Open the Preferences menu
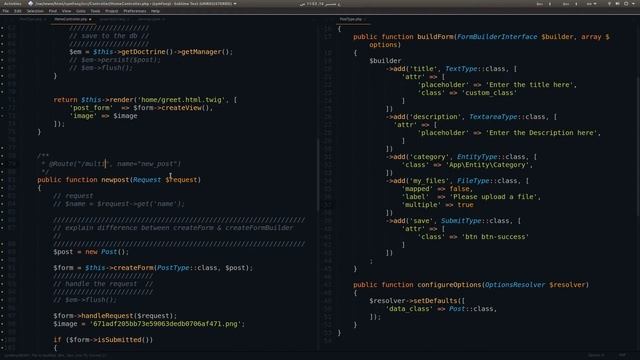 135,11
